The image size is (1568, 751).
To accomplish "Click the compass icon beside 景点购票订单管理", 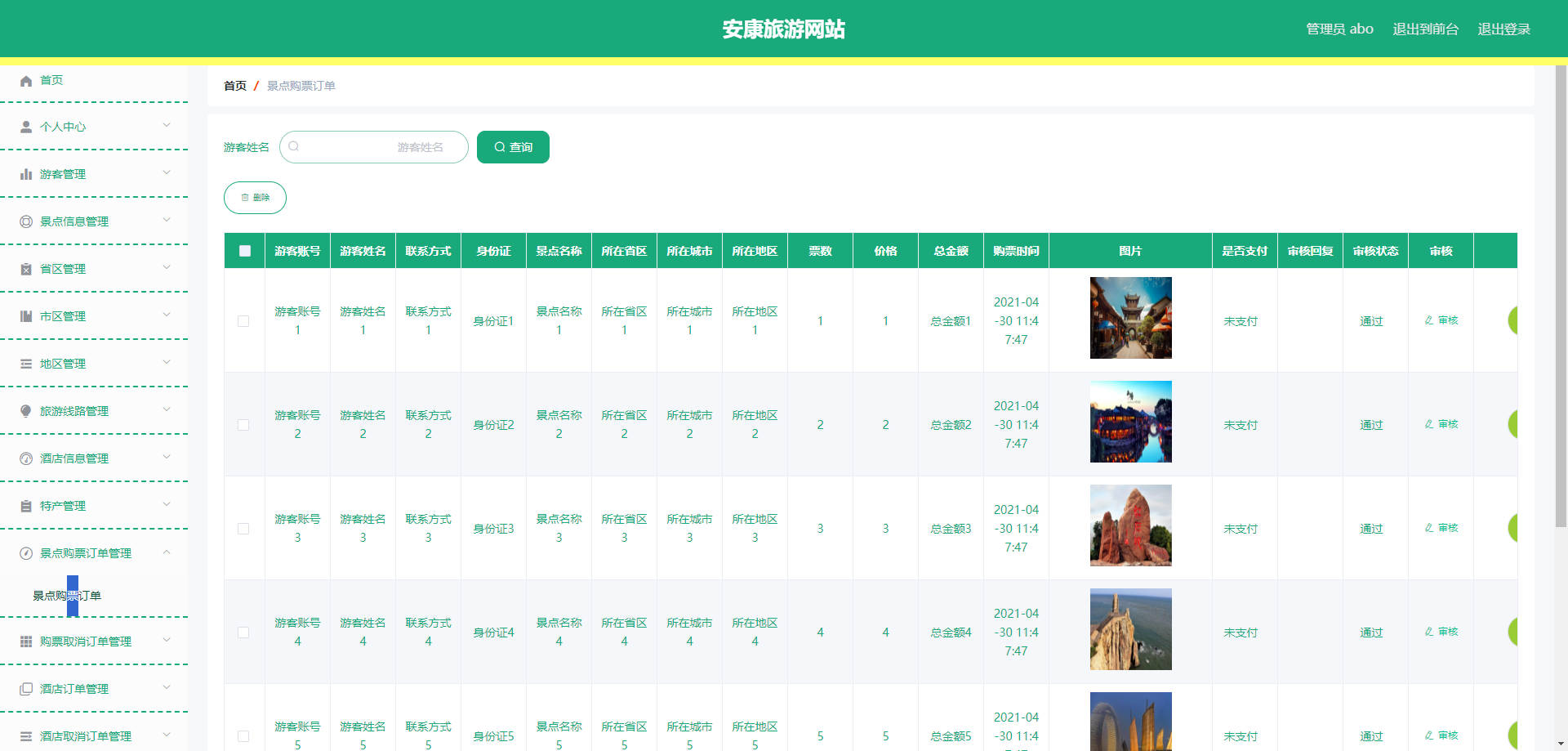I will coord(26,553).
